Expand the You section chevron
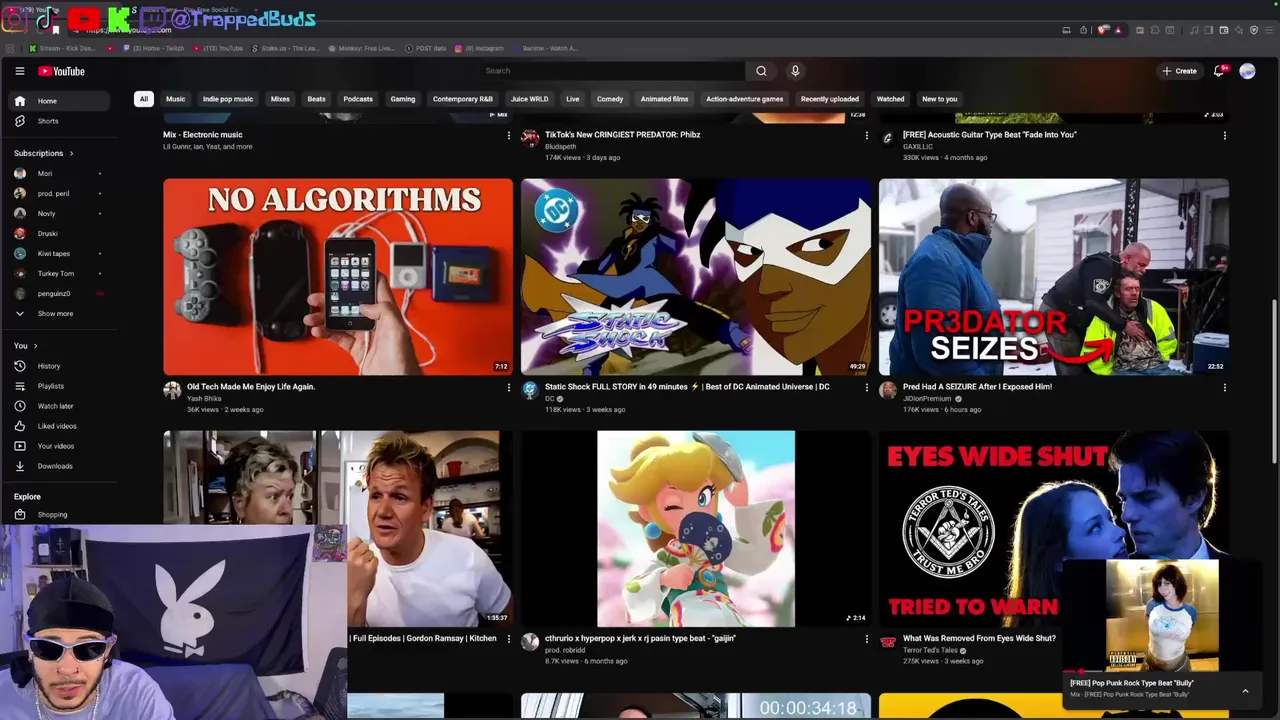Viewport: 1280px width, 720px height. (37, 346)
